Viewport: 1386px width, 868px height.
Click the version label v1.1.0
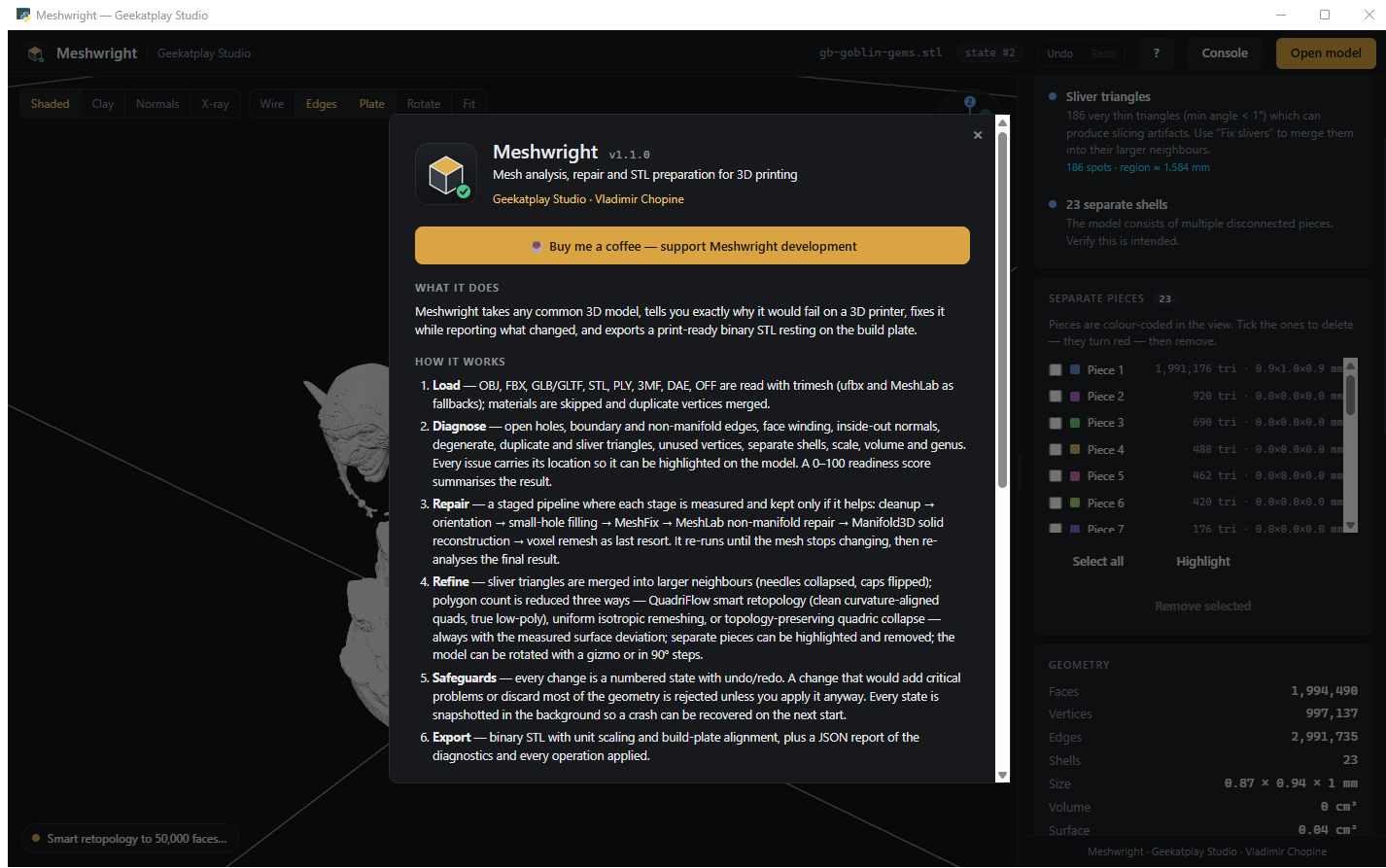pyautogui.click(x=630, y=155)
